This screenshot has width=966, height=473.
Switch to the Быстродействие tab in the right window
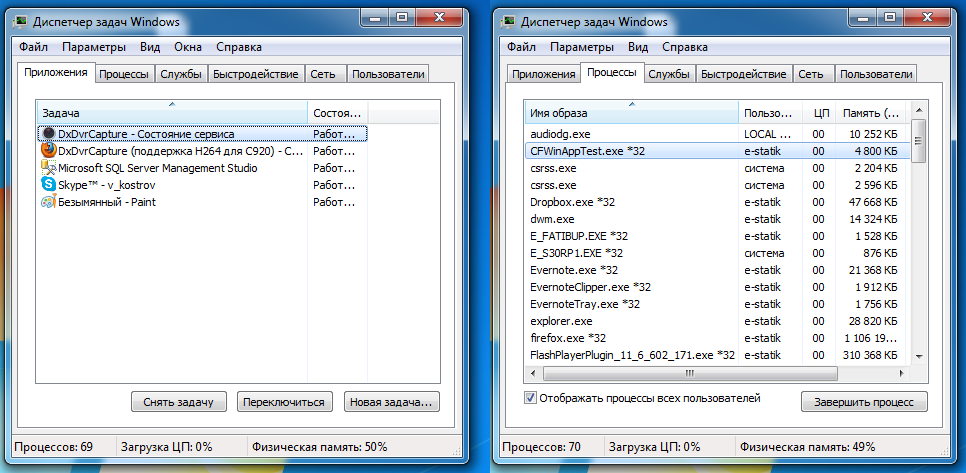pos(744,75)
